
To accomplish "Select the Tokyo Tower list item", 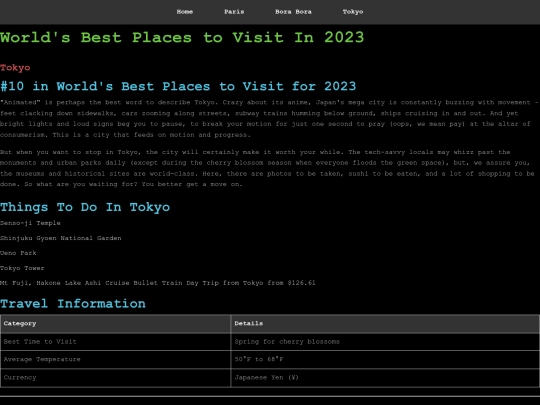I will tap(22, 268).
